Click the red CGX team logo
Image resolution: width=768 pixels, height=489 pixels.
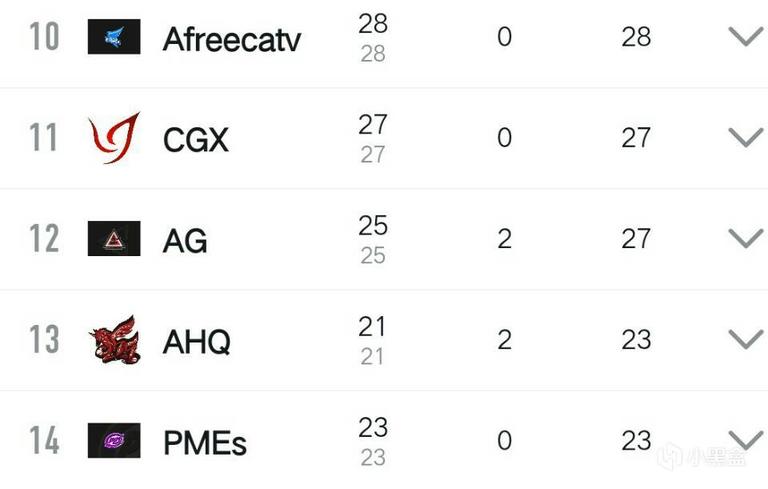pyautogui.click(x=114, y=138)
